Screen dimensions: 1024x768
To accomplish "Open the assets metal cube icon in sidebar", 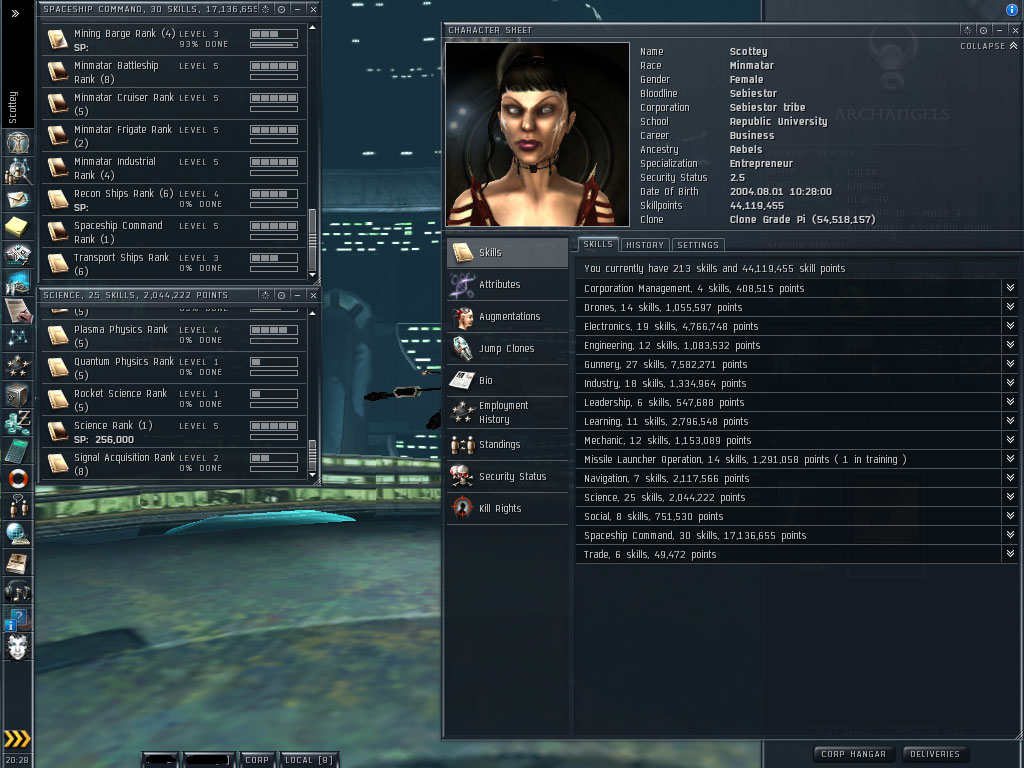I will [x=18, y=394].
